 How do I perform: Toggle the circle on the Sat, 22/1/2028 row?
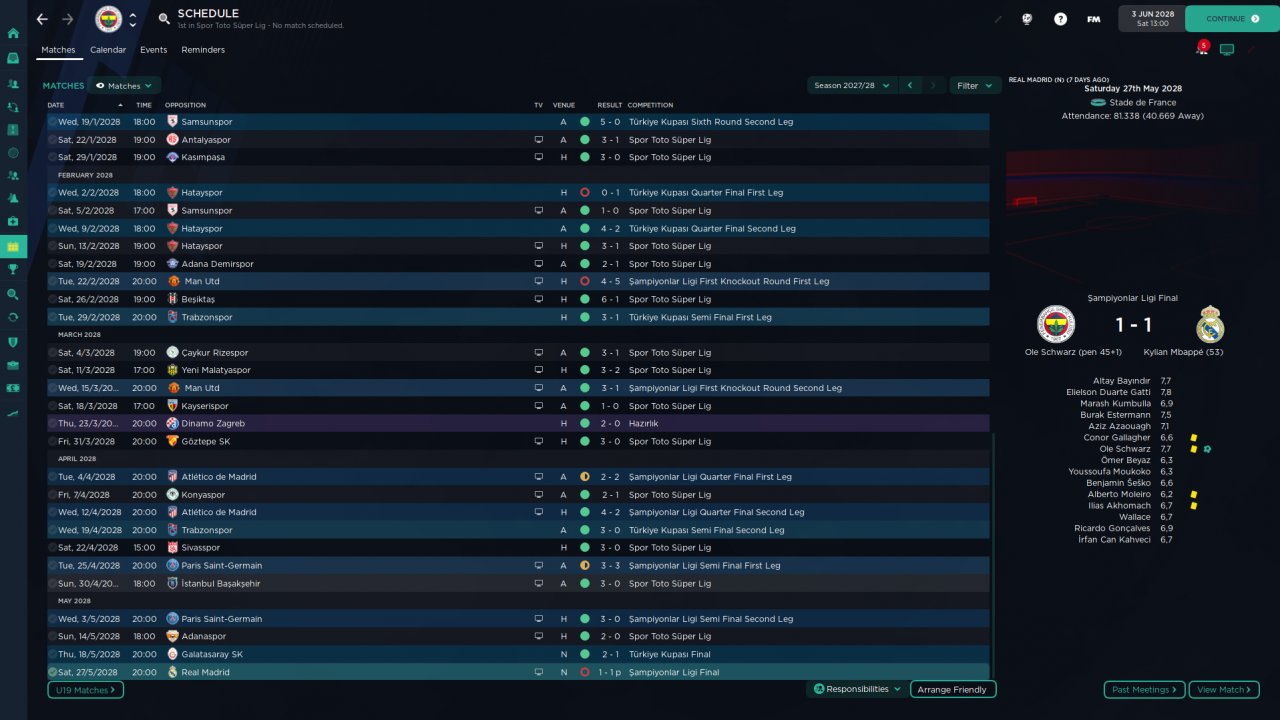pyautogui.click(x=52, y=140)
